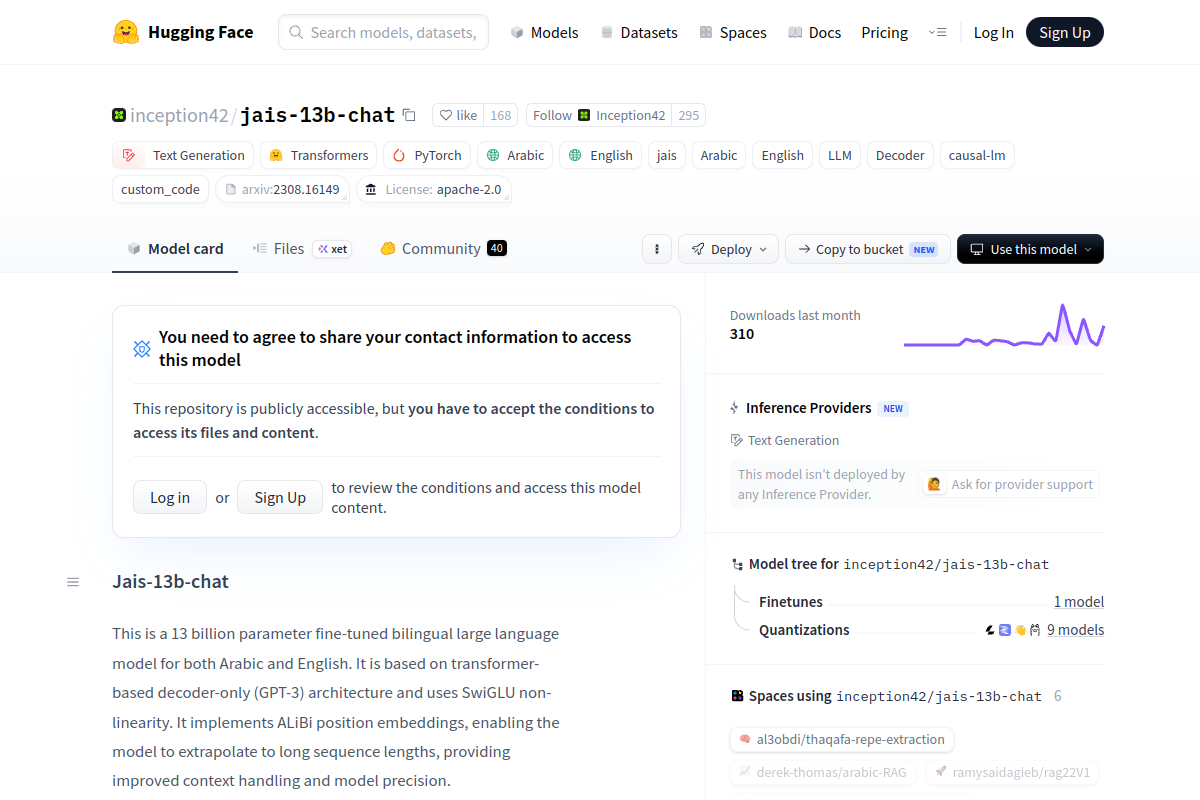Click the inception42 org avatar icon
Viewport: 1200px width, 800px height.
(x=119, y=115)
